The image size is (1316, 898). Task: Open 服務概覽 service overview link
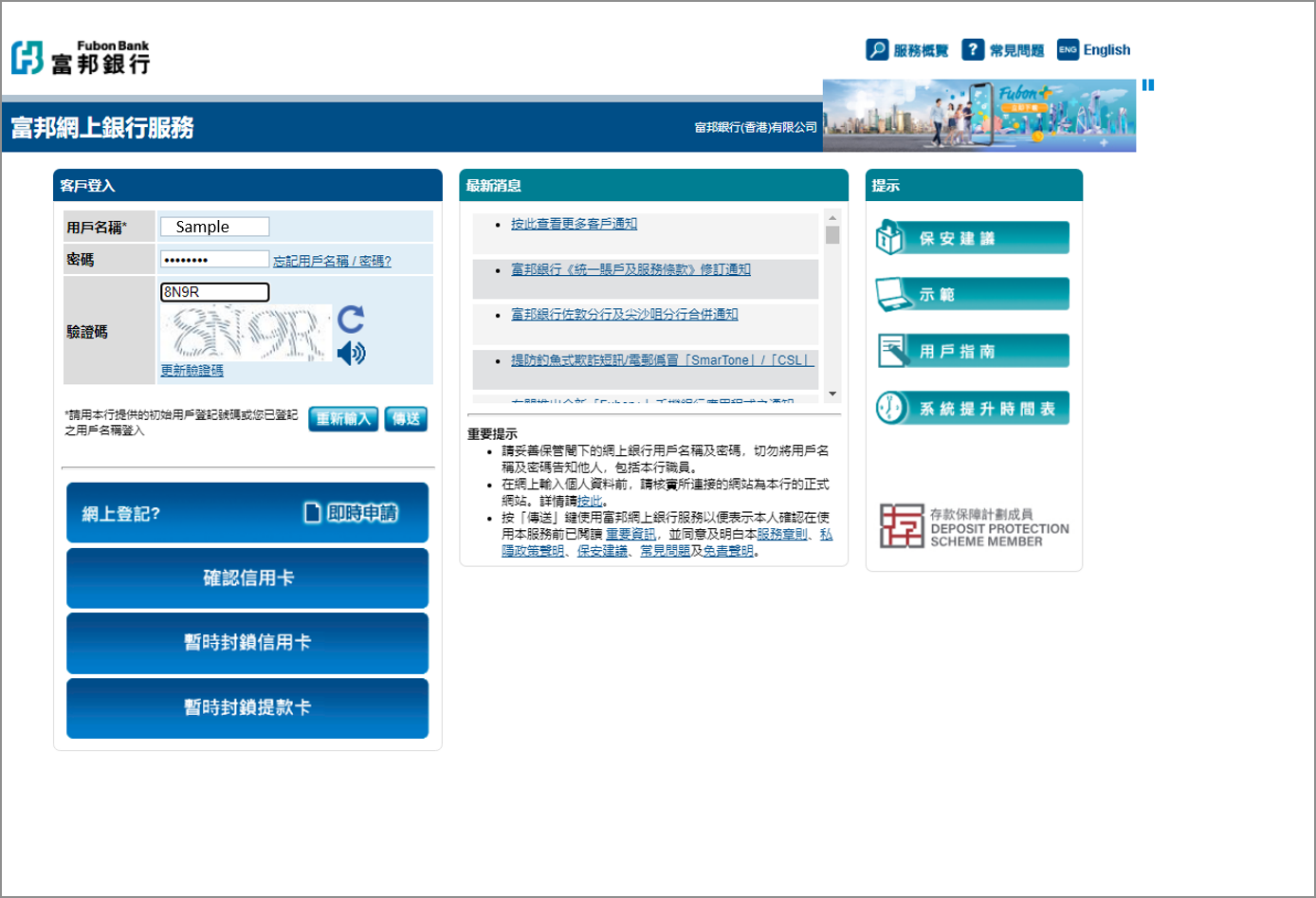921,50
